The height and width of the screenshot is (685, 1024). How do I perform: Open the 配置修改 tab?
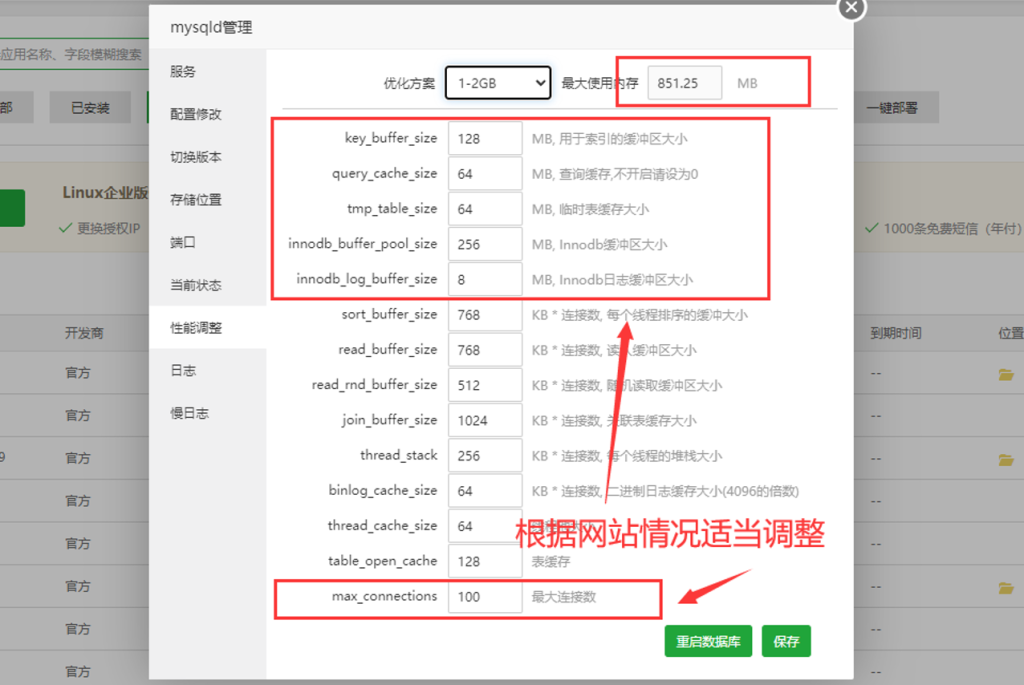[196, 114]
